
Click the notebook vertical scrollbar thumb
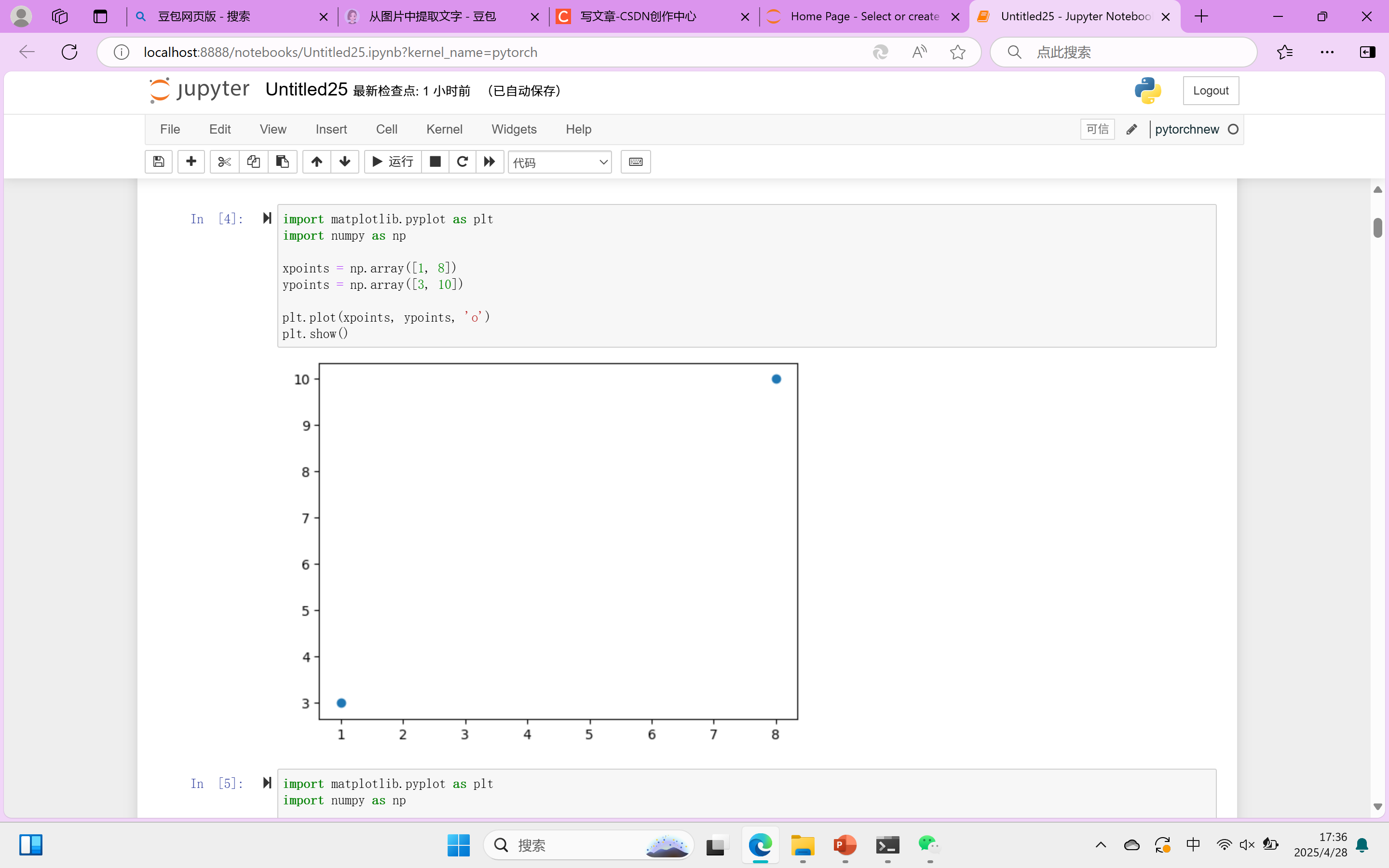(x=1377, y=228)
